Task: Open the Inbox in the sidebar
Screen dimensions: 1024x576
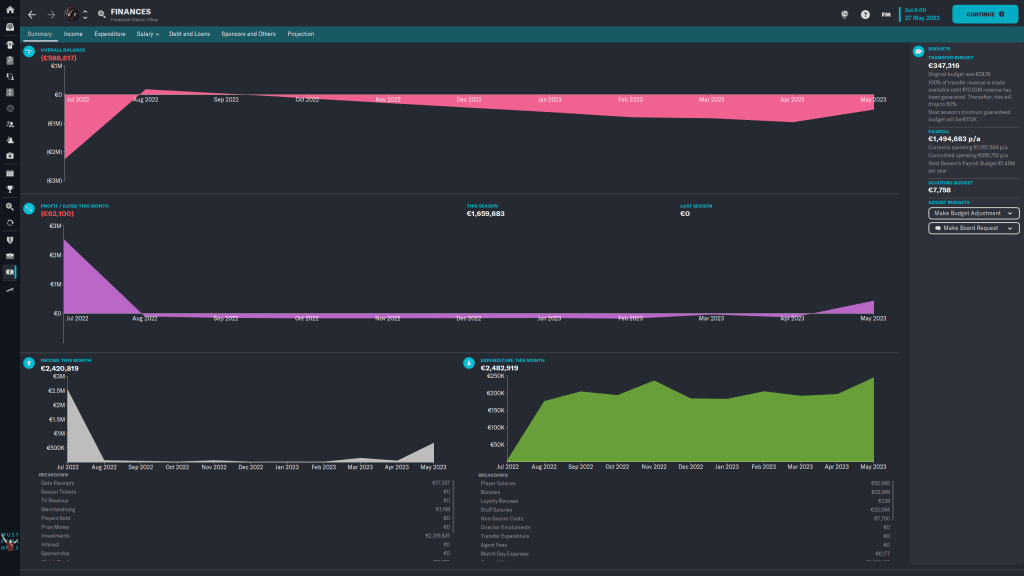Action: [10, 27]
